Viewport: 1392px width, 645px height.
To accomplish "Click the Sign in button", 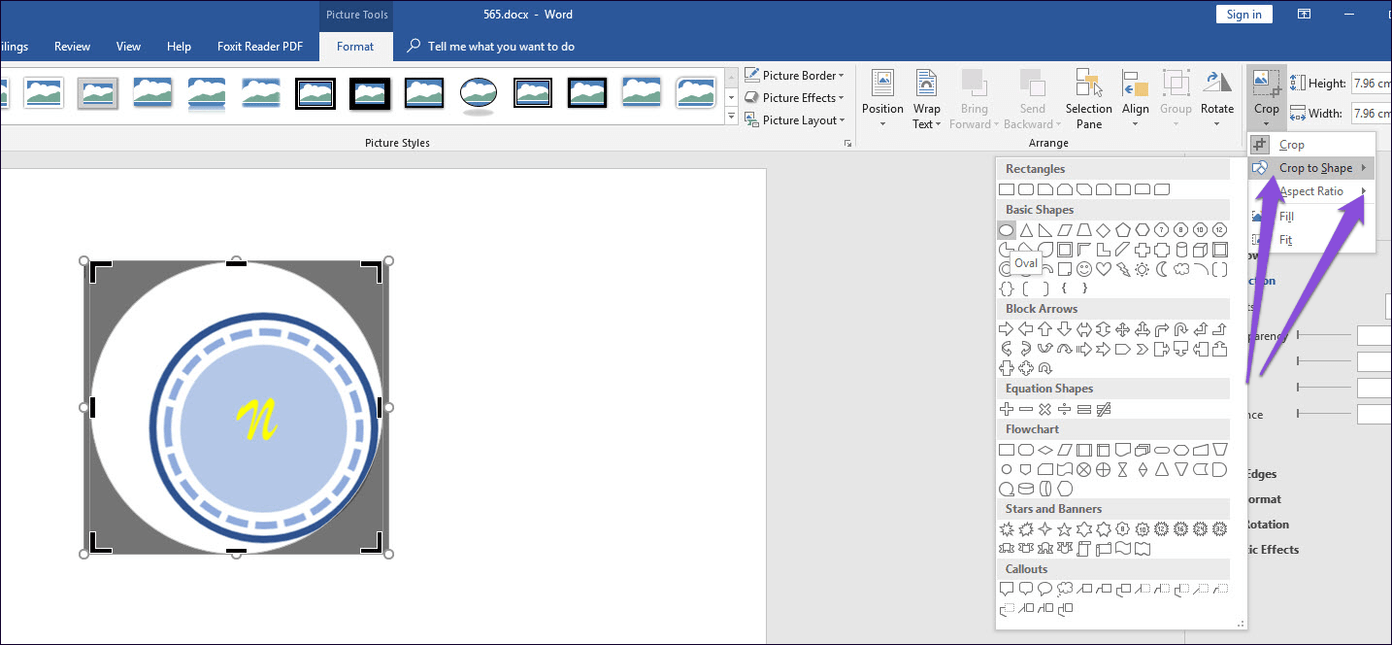I will pos(1244,14).
